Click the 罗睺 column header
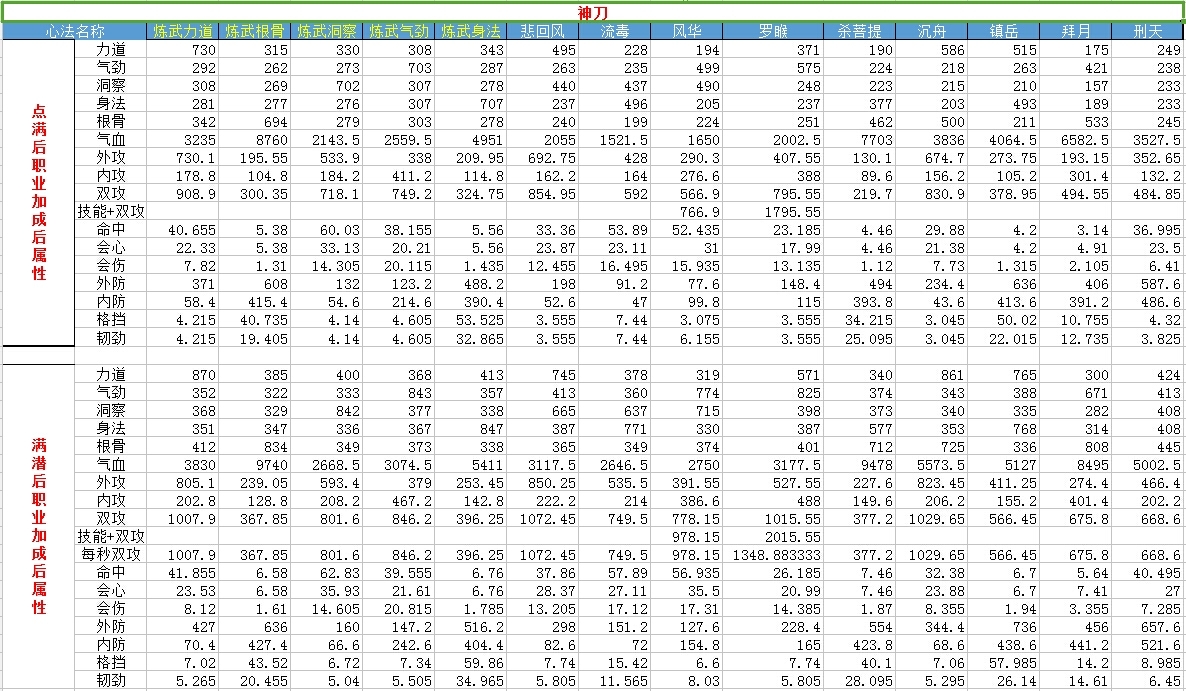Viewport: 1186px width, 691px height. coord(772,31)
